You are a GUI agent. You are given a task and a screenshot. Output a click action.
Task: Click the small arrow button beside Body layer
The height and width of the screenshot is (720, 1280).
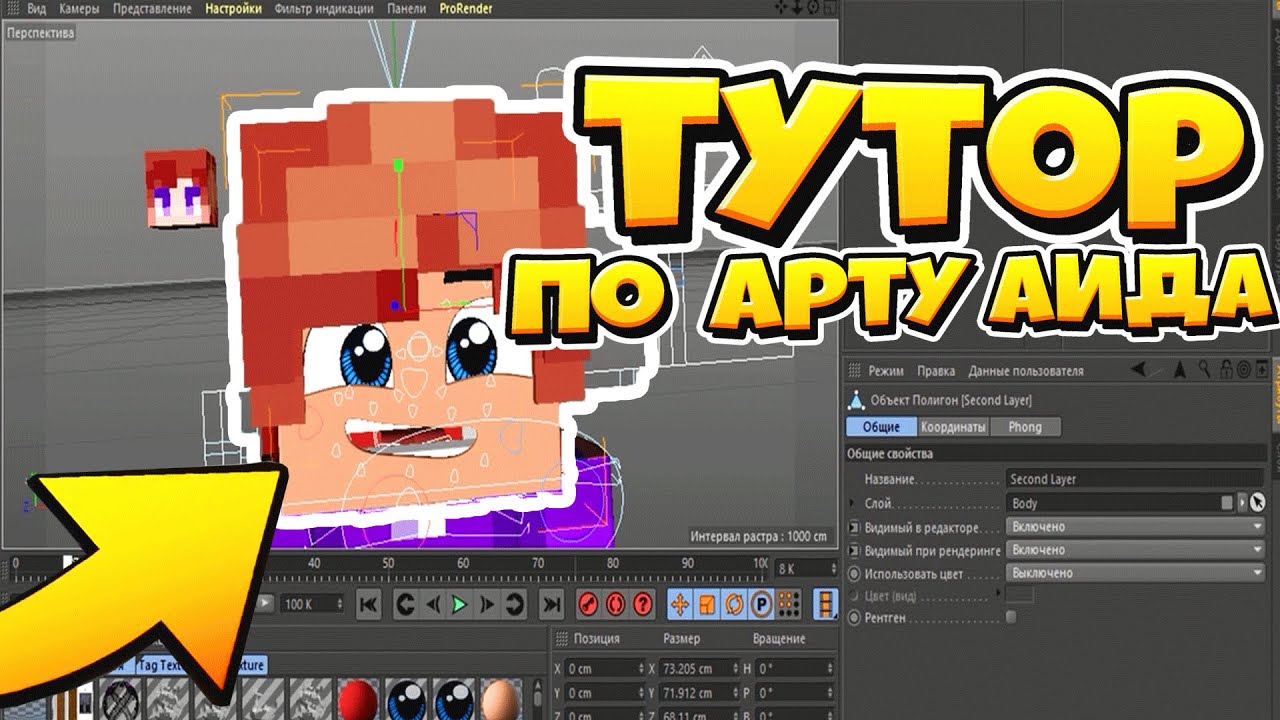point(1243,503)
